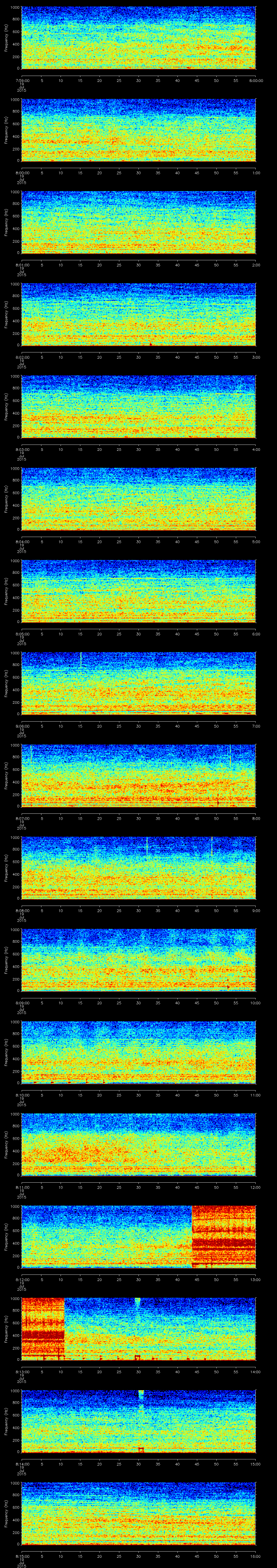The width and height of the screenshot is (277, 1568).
Task: Select the spectrogram panel starting at 8:05:00
Action: point(139,591)
